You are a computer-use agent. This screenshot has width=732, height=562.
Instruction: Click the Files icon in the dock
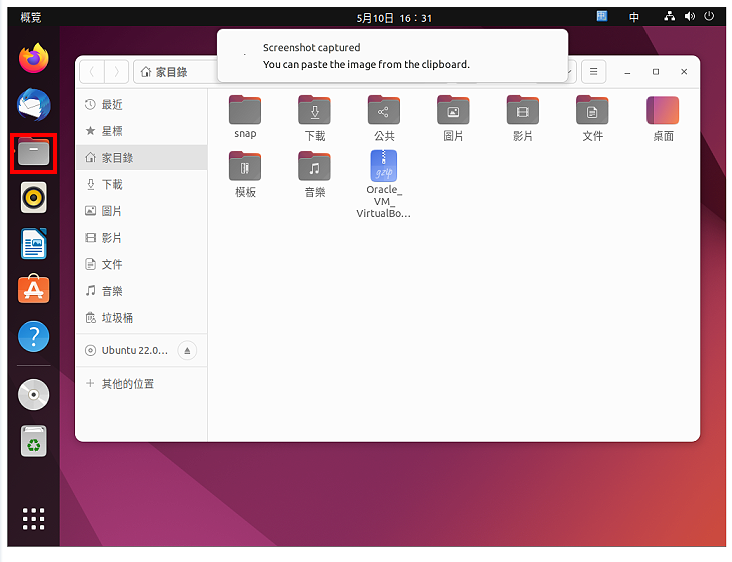pyautogui.click(x=34, y=152)
